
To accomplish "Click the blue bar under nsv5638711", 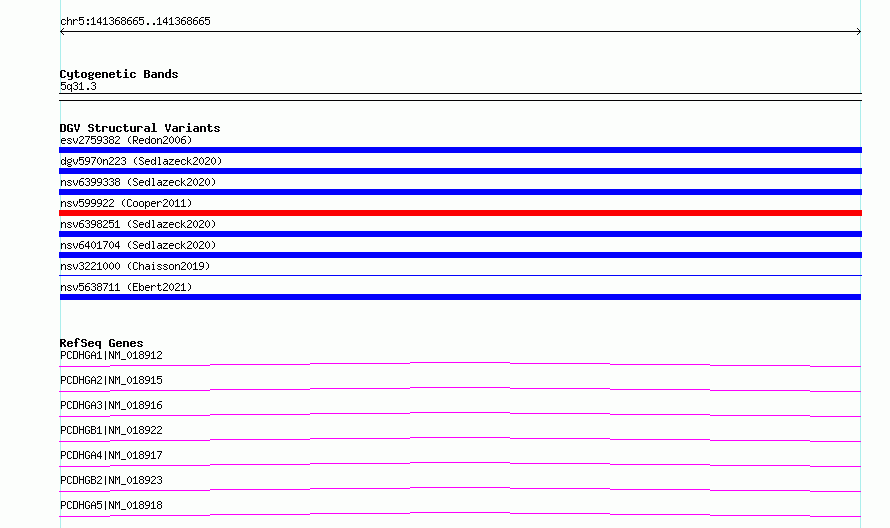I will [x=460, y=297].
